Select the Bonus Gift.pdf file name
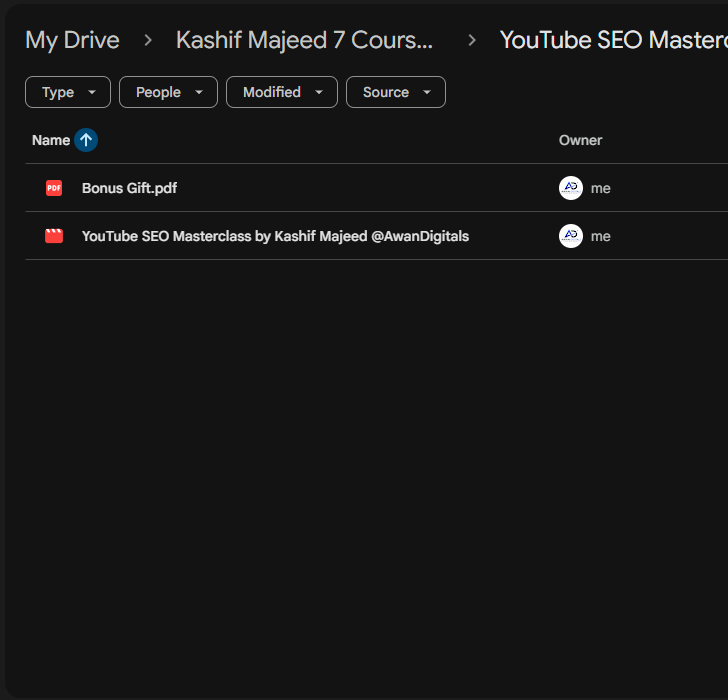This screenshot has width=728, height=700. click(x=129, y=188)
